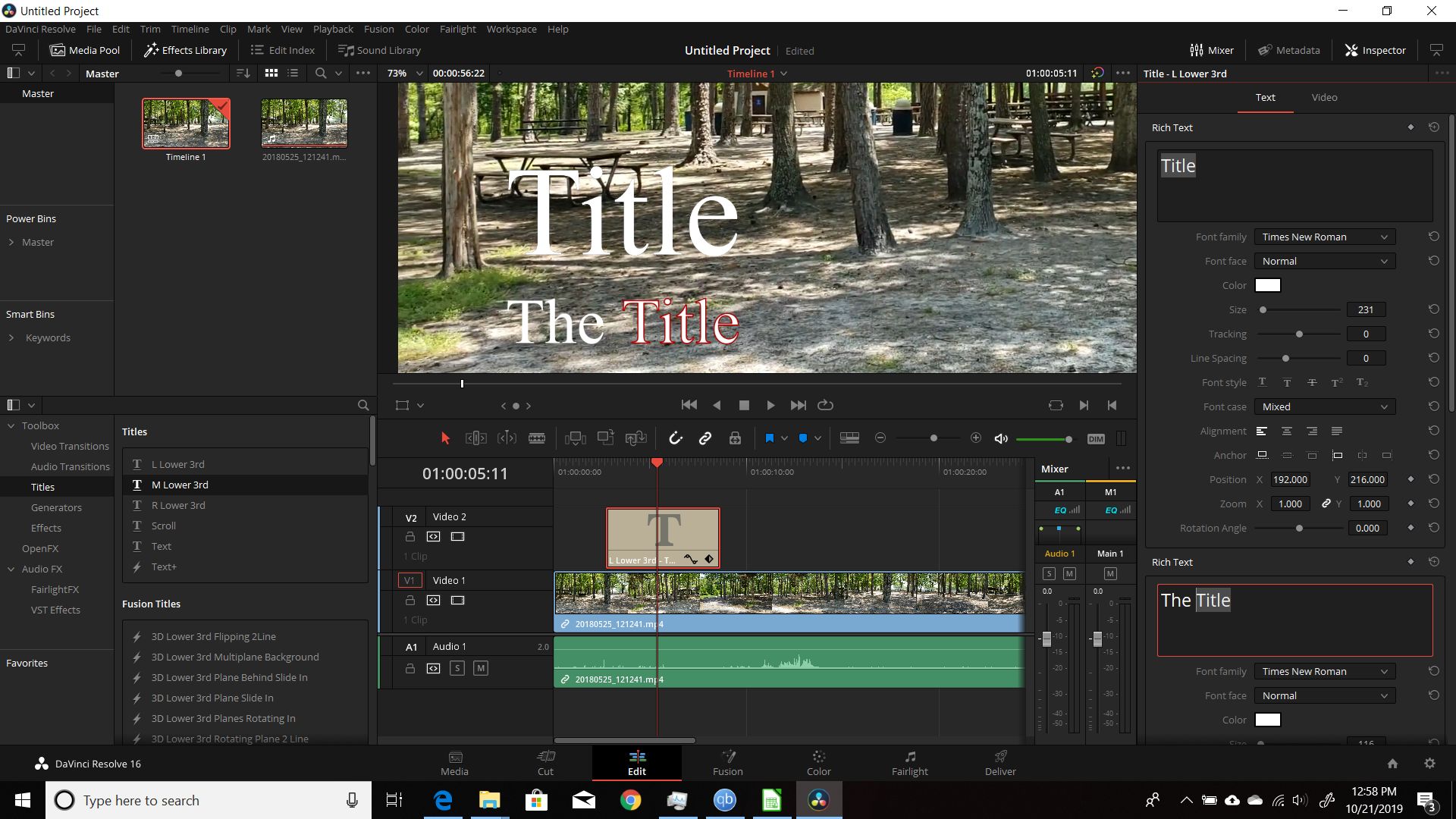This screenshot has height=819, width=1456.
Task: Switch to the Video inspector tab
Action: tap(1324, 97)
